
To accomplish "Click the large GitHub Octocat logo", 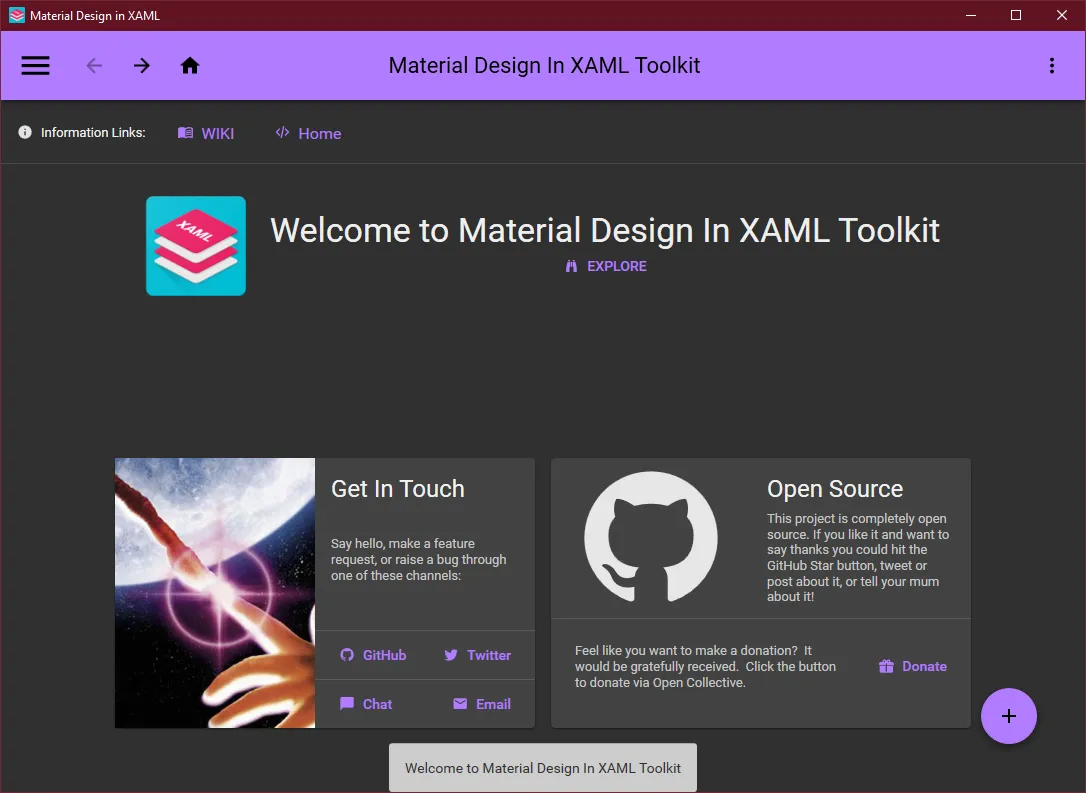I will 651,537.
